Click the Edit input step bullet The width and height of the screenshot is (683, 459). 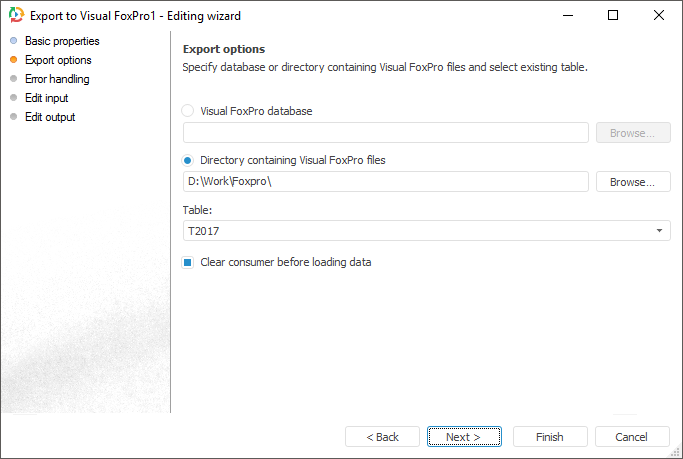pyautogui.click(x=13, y=98)
